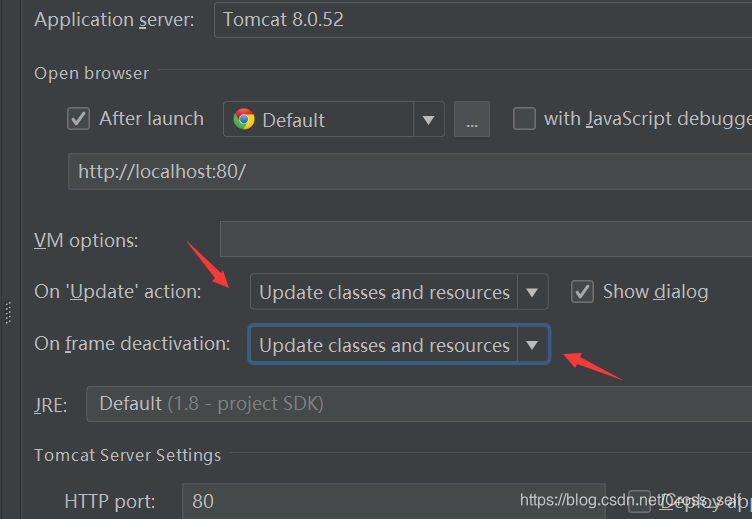Click the 'HTTP port:' label
752x519 pixels.
tap(110, 502)
